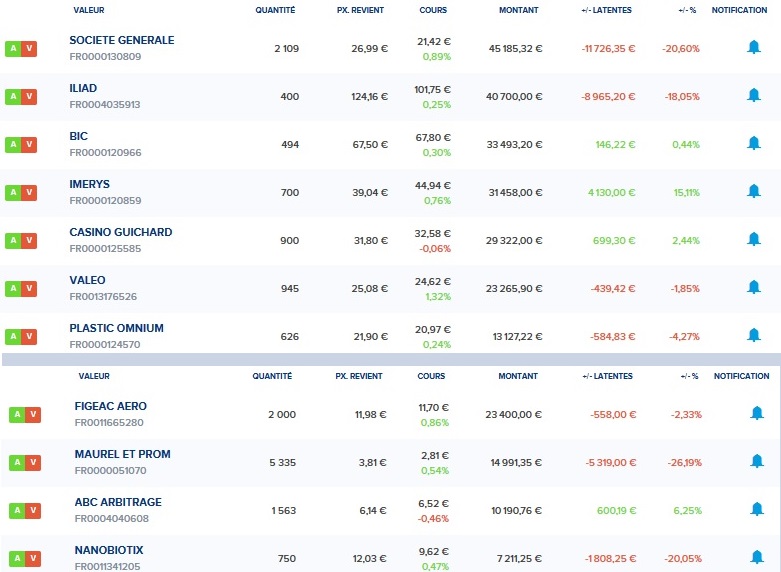Image resolution: width=781 pixels, height=572 pixels.
Task: Click green A buy button for NANOBIOTIX
Action: coord(17,559)
